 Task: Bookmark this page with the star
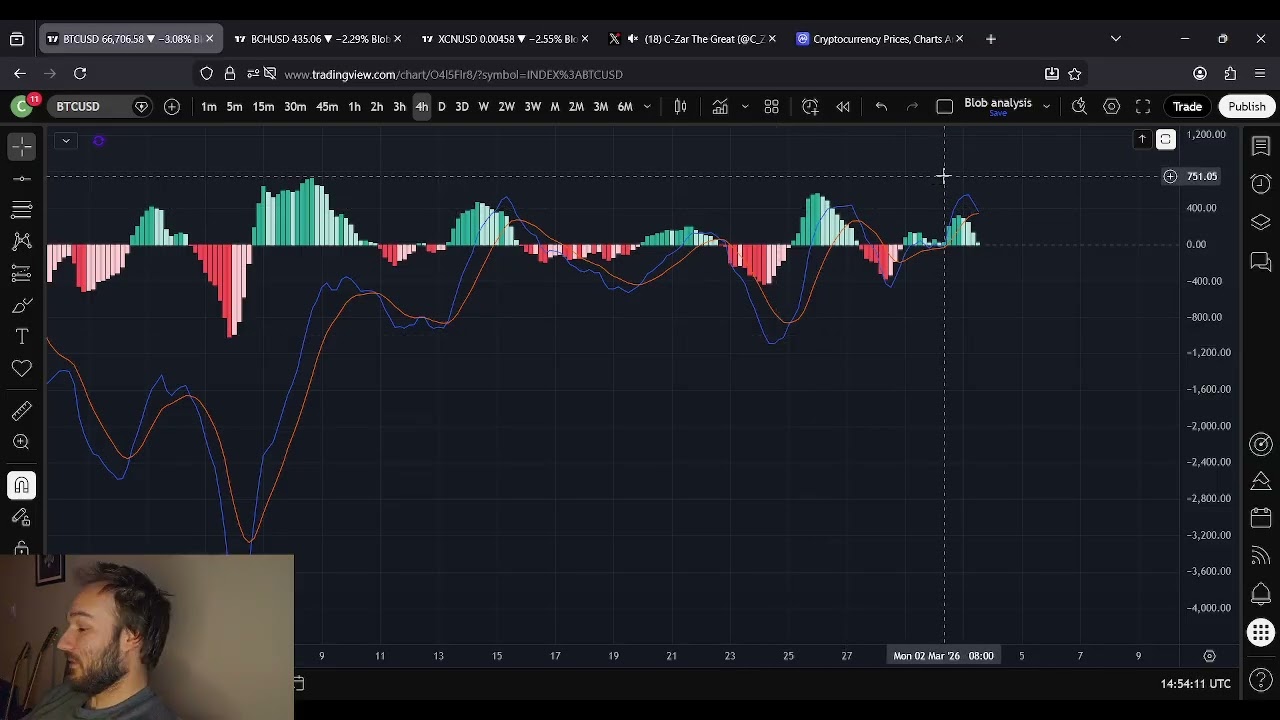coord(1075,73)
